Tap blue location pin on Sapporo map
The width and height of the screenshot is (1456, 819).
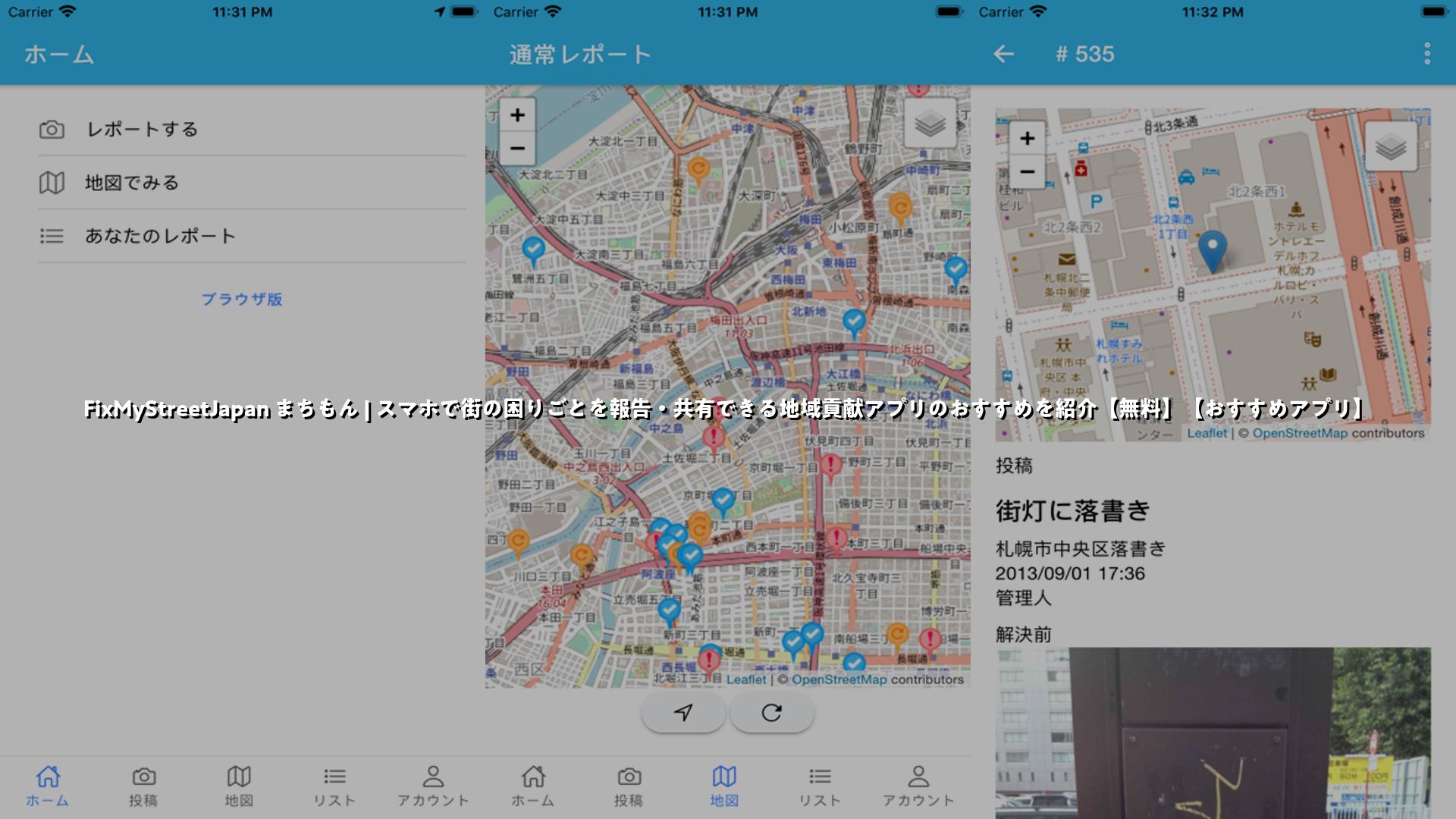[x=1212, y=251]
